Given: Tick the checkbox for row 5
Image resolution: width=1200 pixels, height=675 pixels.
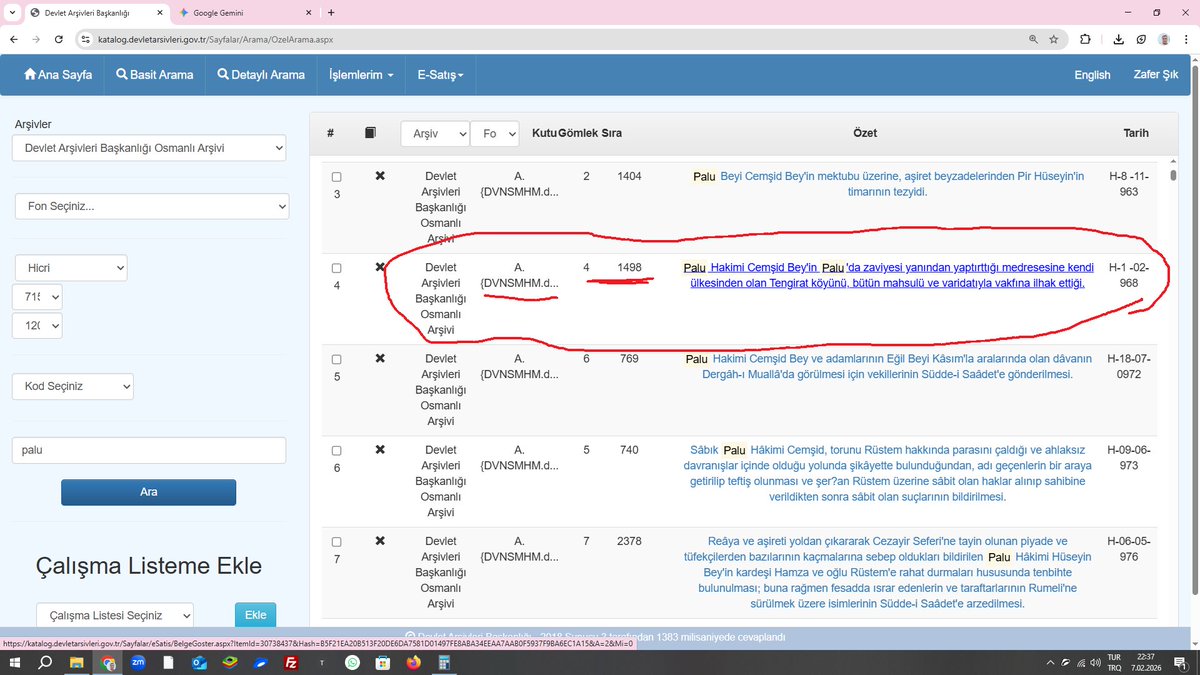Looking at the screenshot, I should (x=337, y=359).
